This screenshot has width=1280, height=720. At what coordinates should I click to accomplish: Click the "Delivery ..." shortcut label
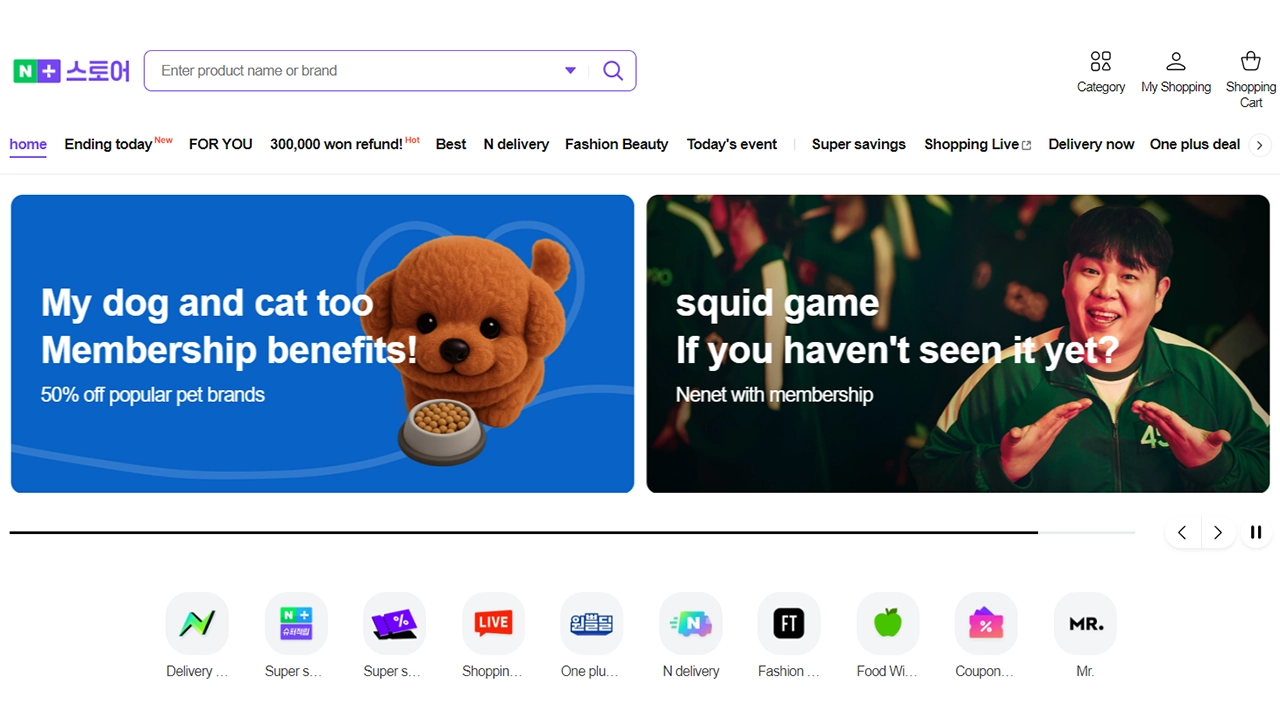tap(197, 671)
